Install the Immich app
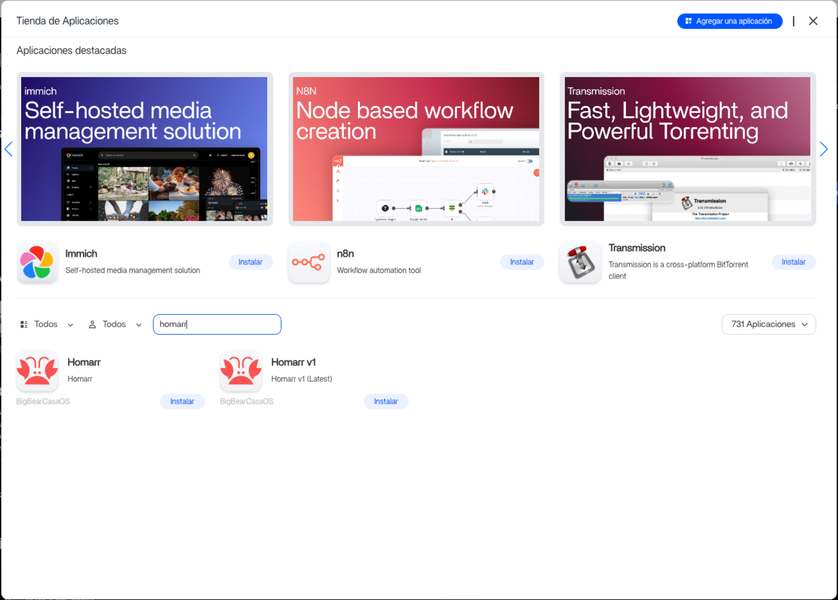The height and width of the screenshot is (600, 838). [x=250, y=262]
